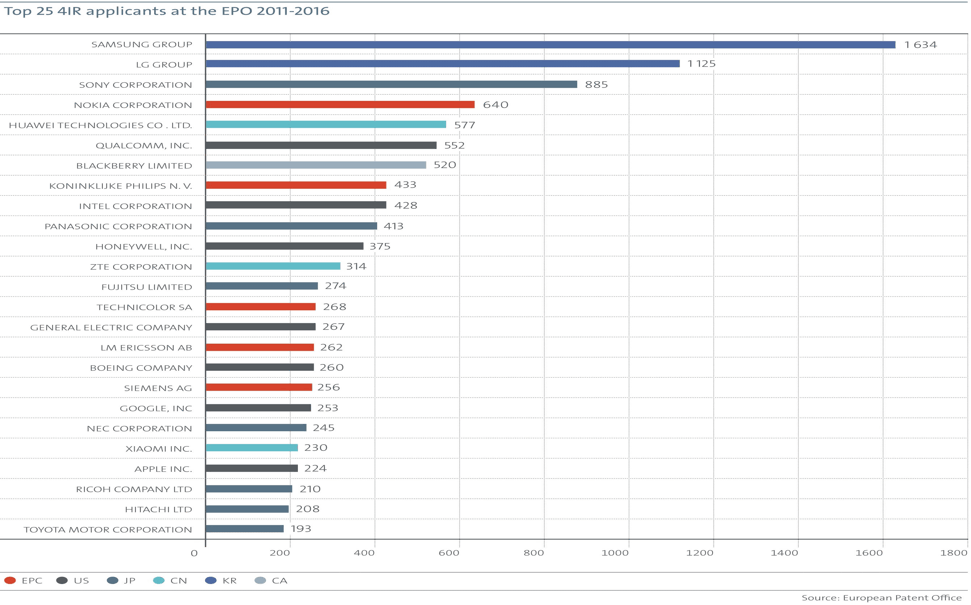The width and height of the screenshot is (971, 605).
Task: Select the RICOH COMPANY LTD label
Action: click(134, 489)
